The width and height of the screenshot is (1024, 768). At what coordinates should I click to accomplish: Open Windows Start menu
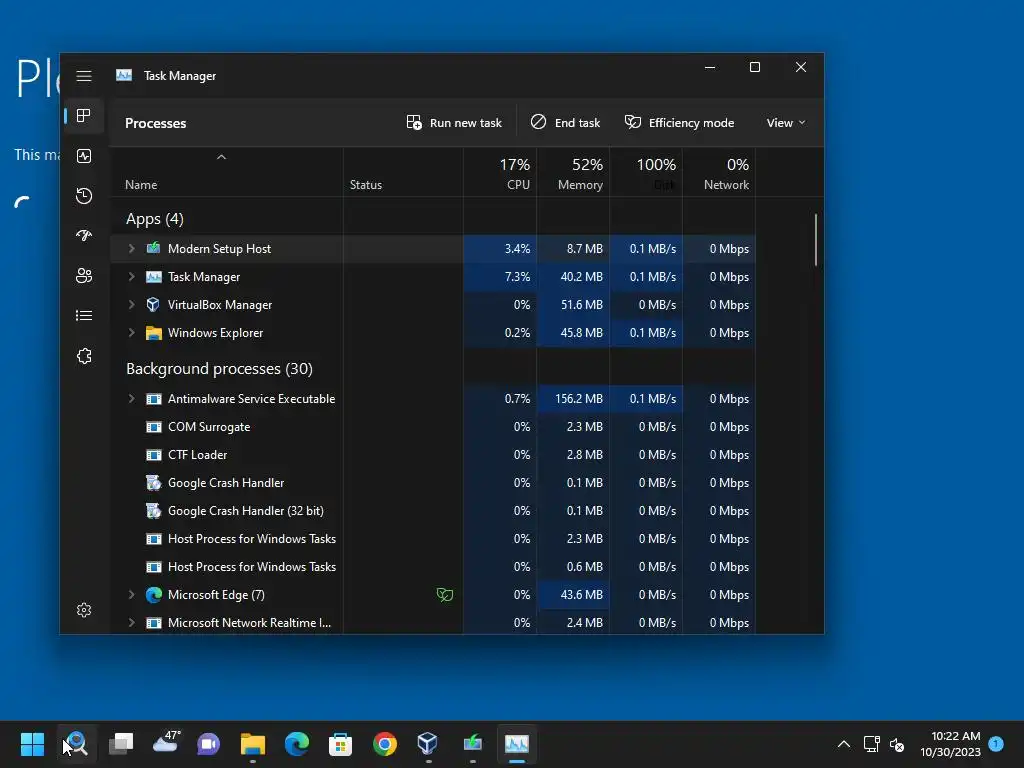click(x=32, y=744)
